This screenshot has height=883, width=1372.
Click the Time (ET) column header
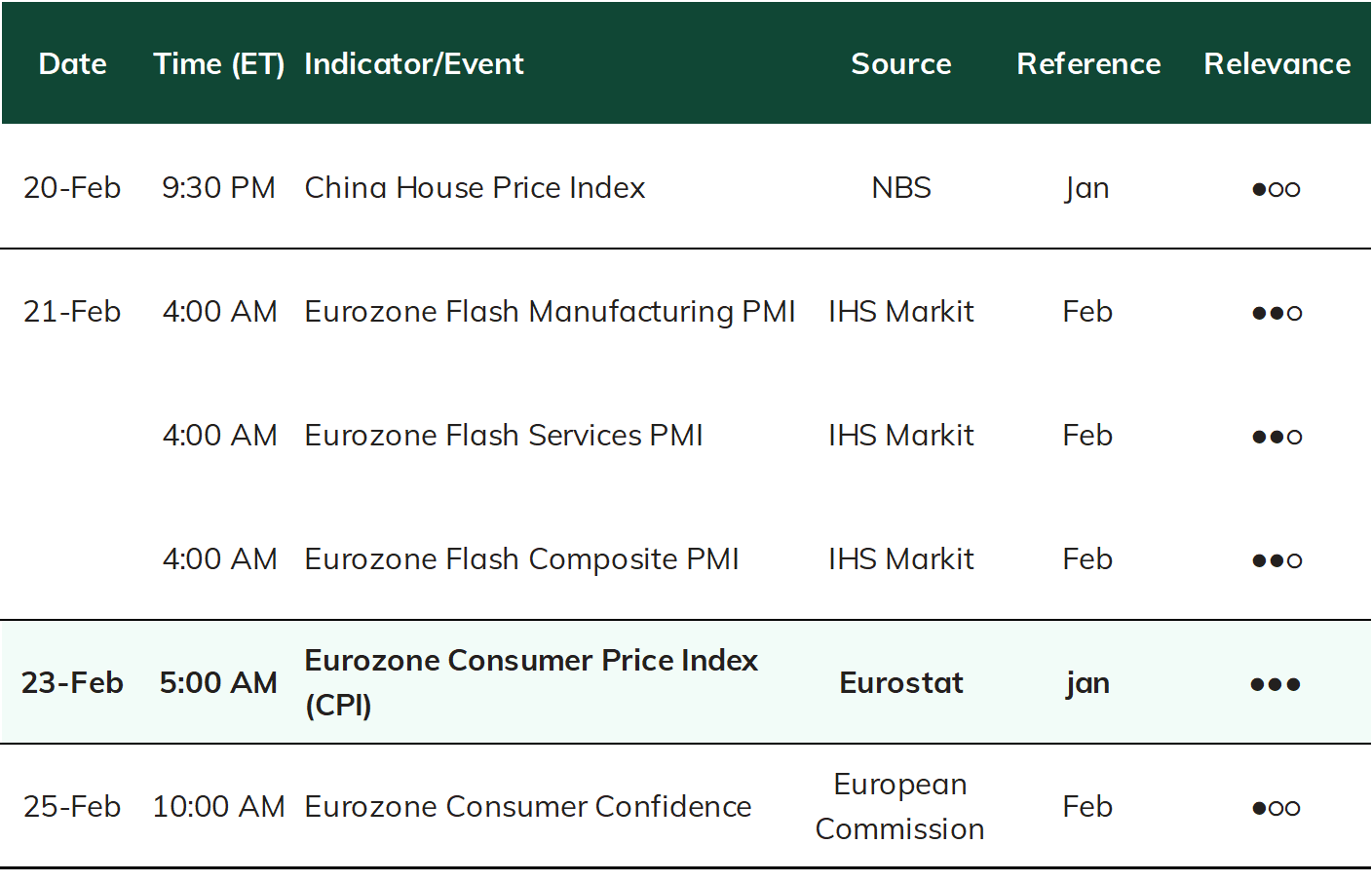[x=219, y=64]
